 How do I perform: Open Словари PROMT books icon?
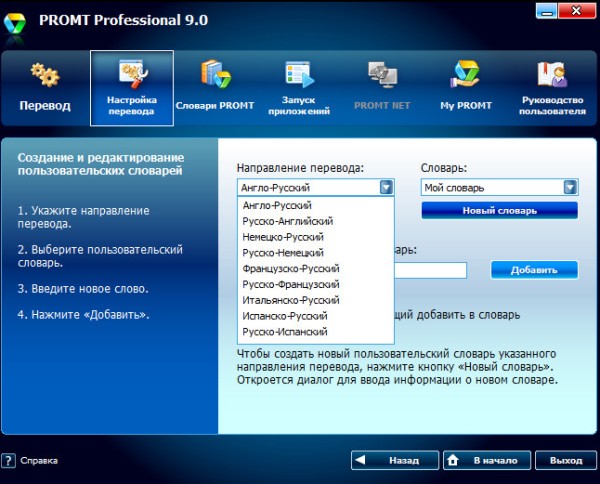(x=216, y=76)
